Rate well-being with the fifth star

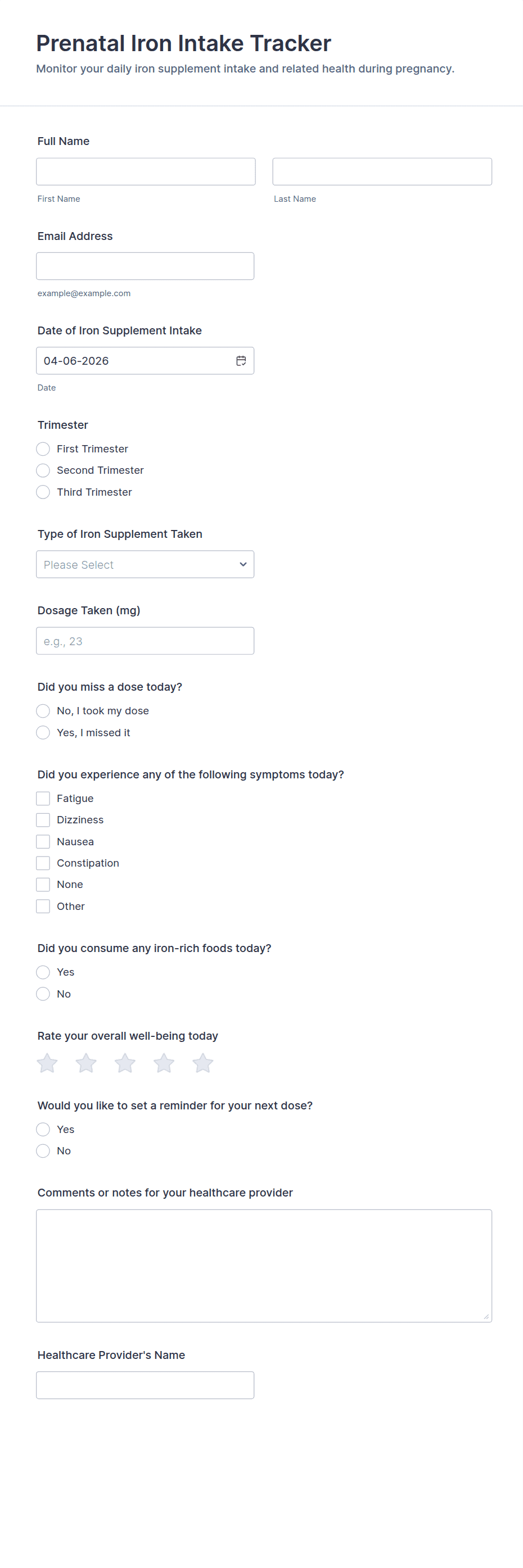203,1063
